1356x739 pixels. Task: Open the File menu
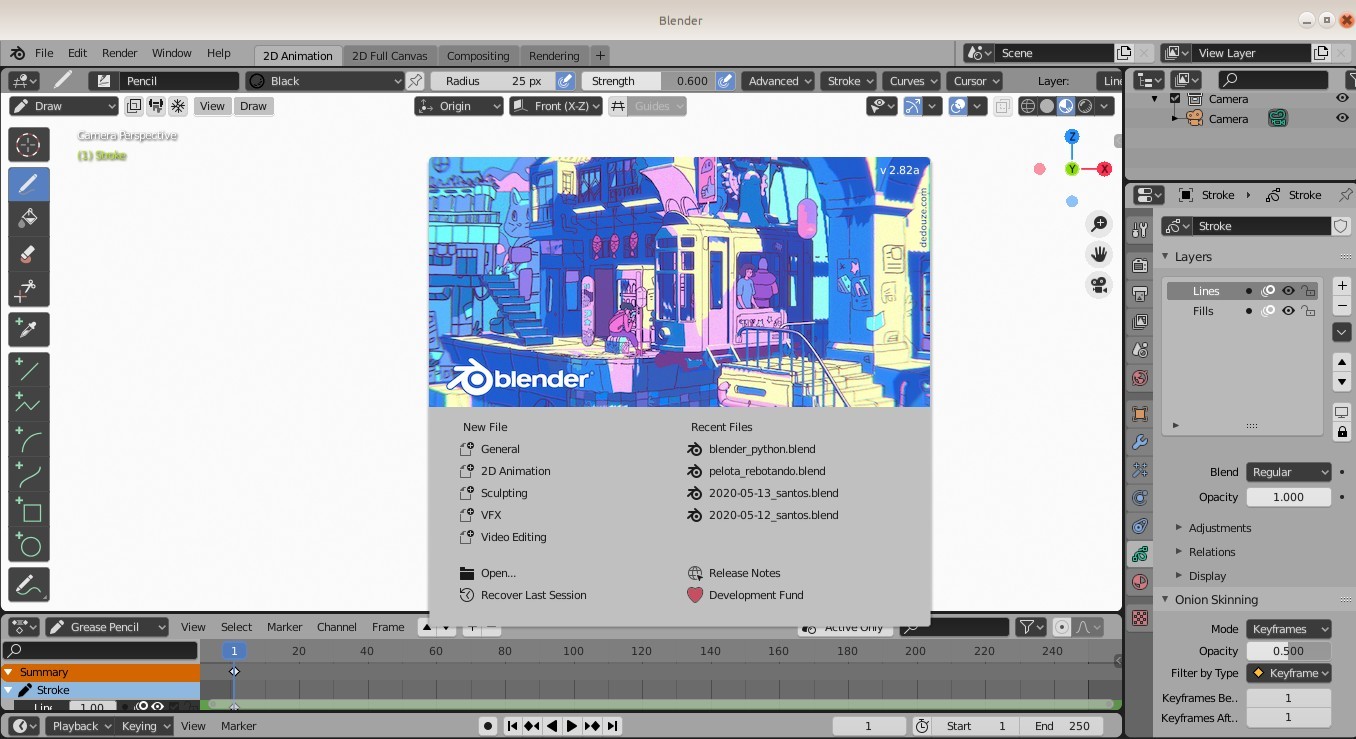pos(44,53)
